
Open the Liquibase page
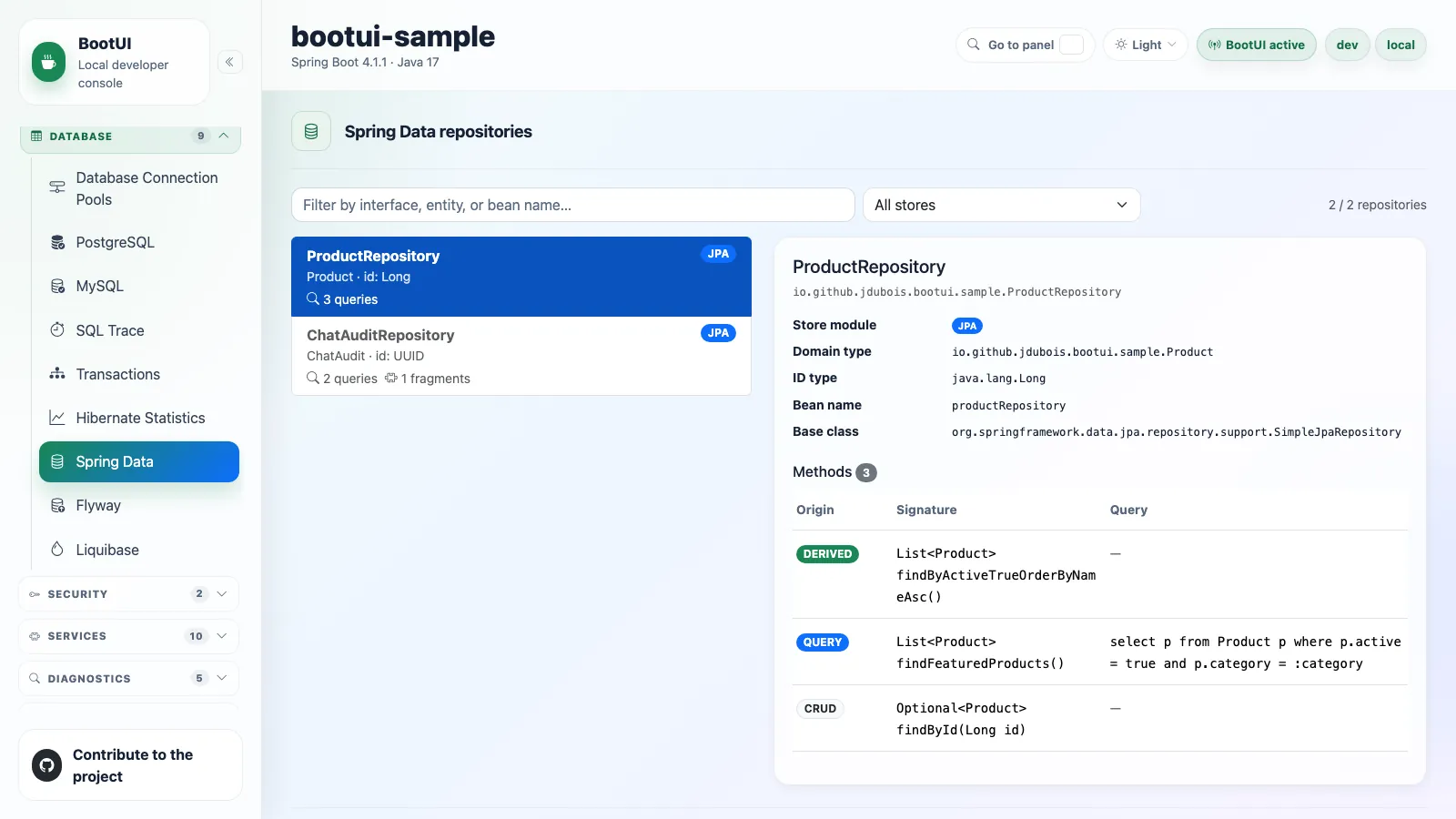click(x=138, y=550)
